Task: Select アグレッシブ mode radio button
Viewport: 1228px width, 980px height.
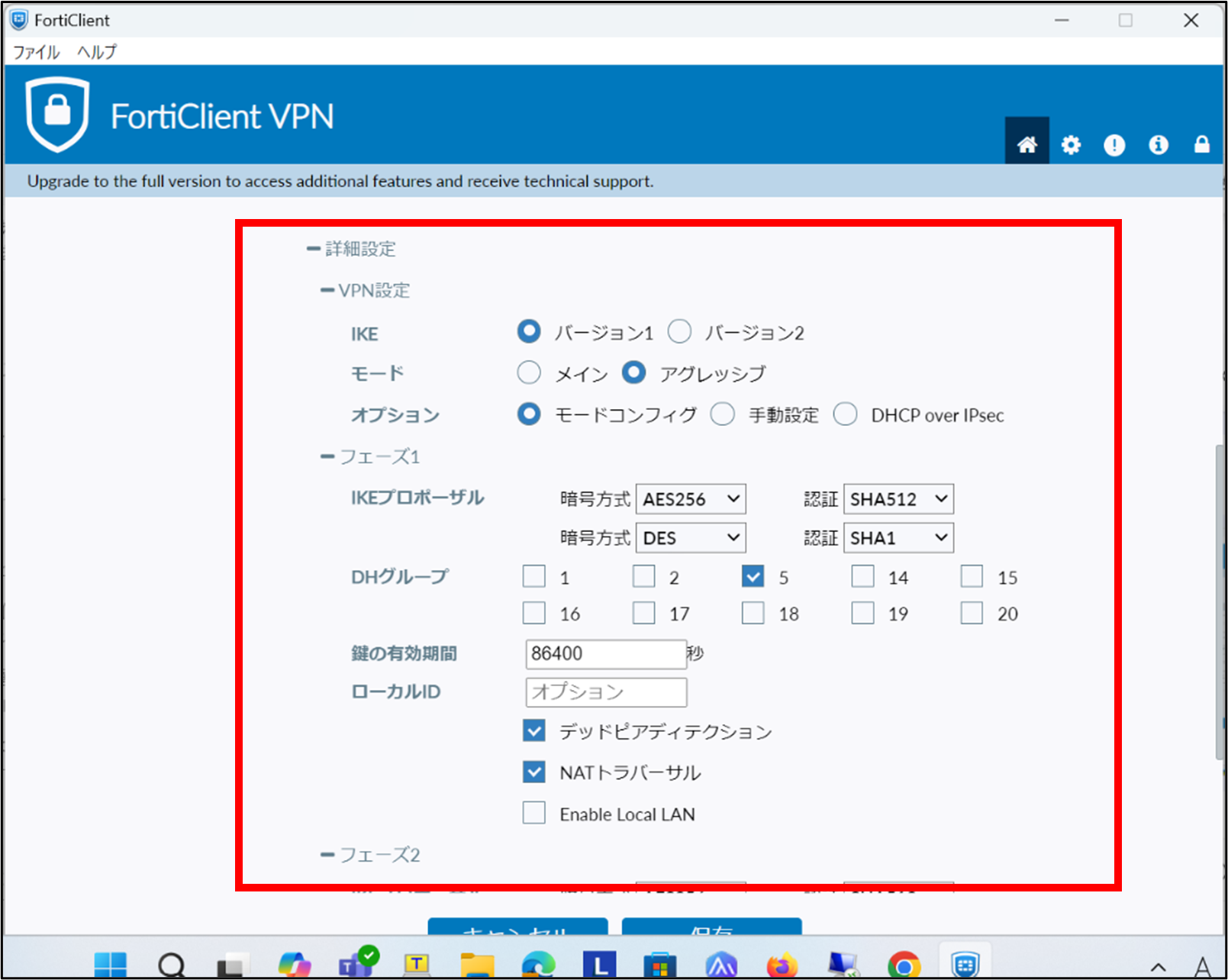Action: point(633,373)
